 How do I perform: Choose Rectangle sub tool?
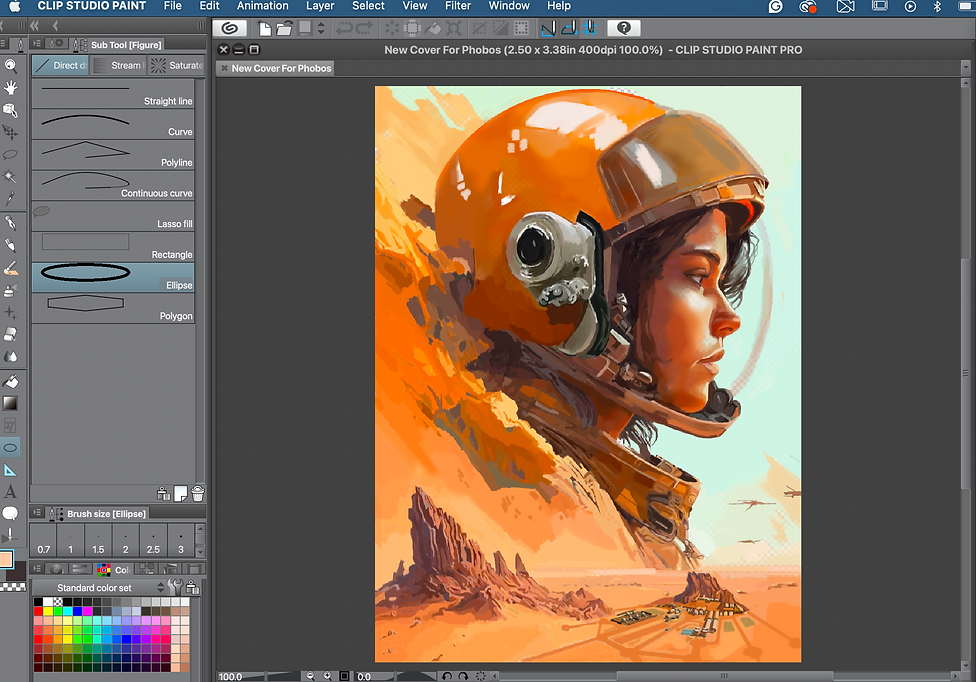pyautogui.click(x=113, y=247)
